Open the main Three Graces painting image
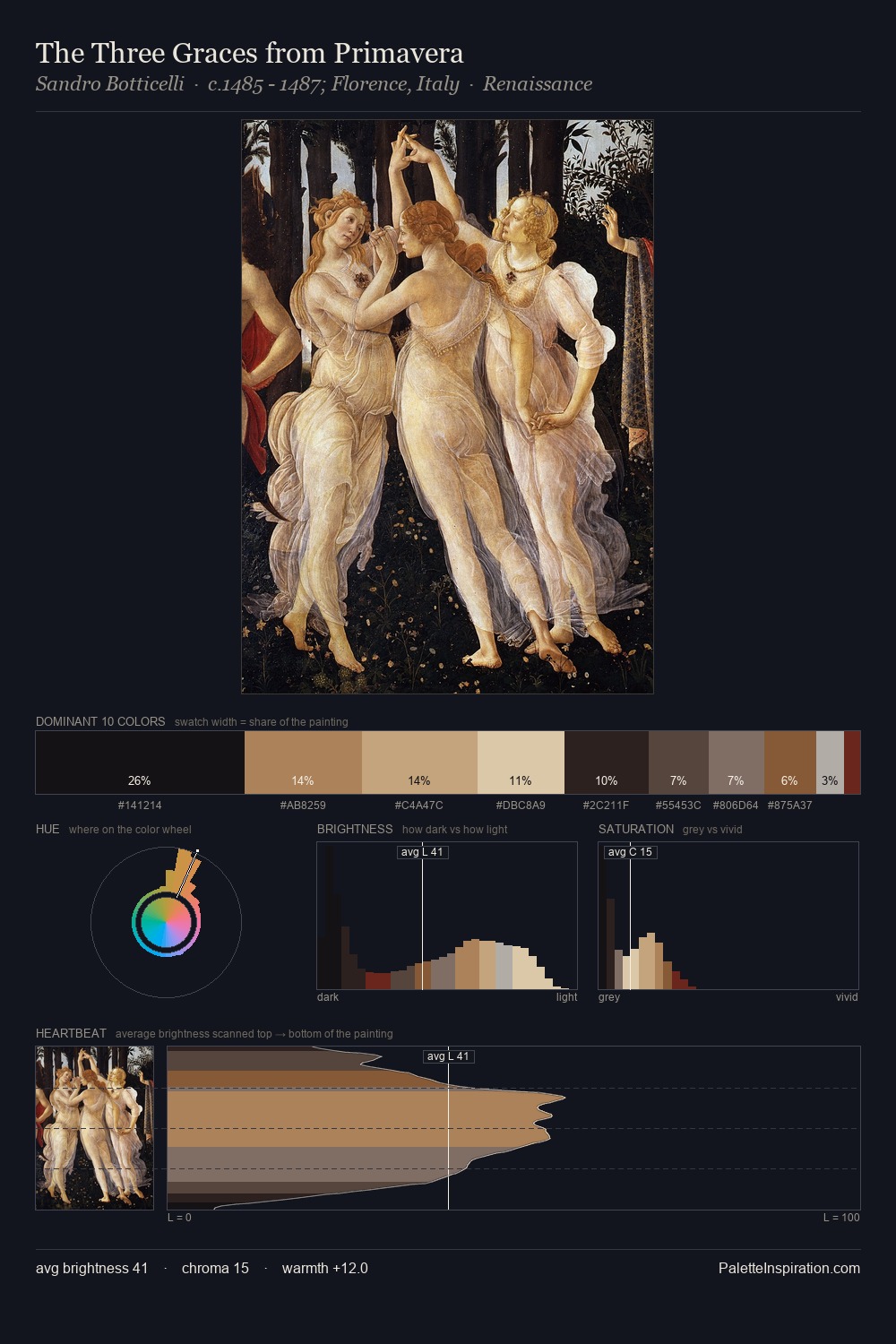 447,407
